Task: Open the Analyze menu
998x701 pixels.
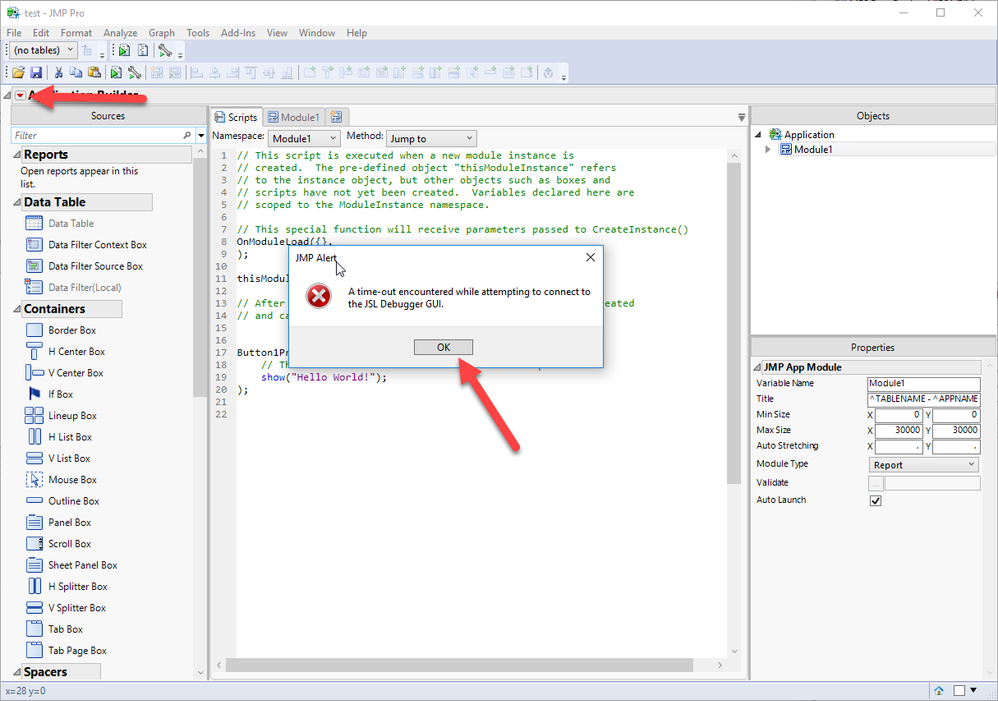Action: [120, 32]
